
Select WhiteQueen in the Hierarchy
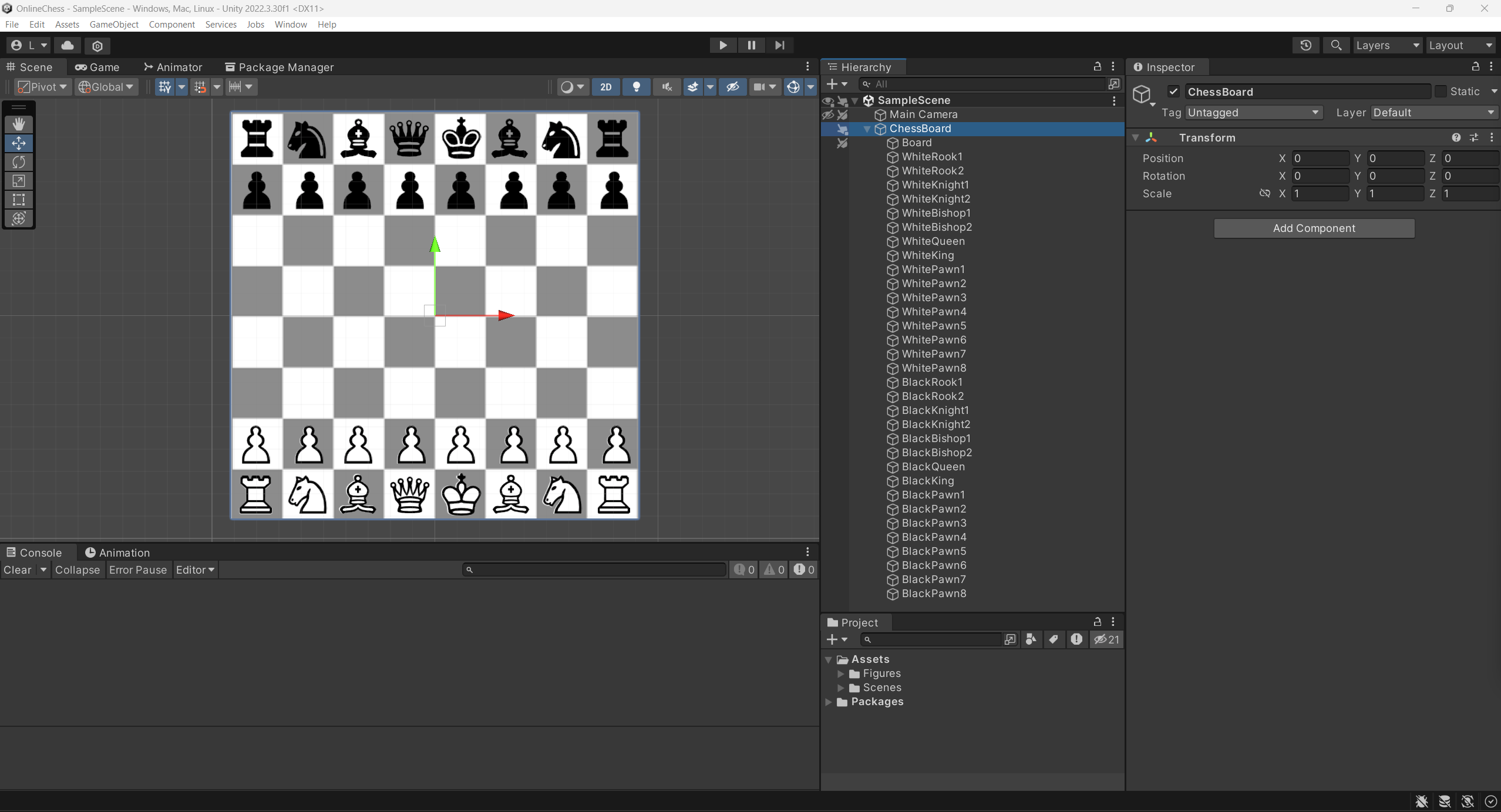click(x=933, y=241)
